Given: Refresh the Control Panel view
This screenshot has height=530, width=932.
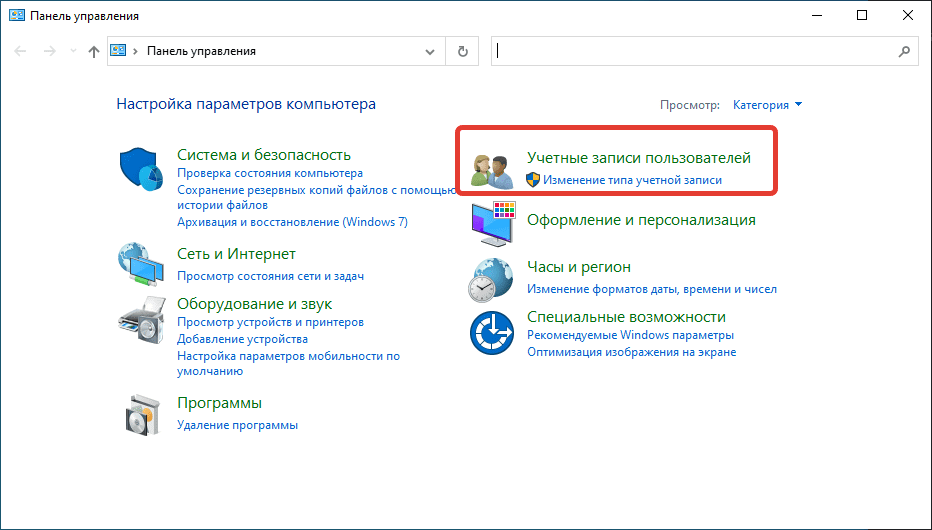Looking at the screenshot, I should point(462,51).
